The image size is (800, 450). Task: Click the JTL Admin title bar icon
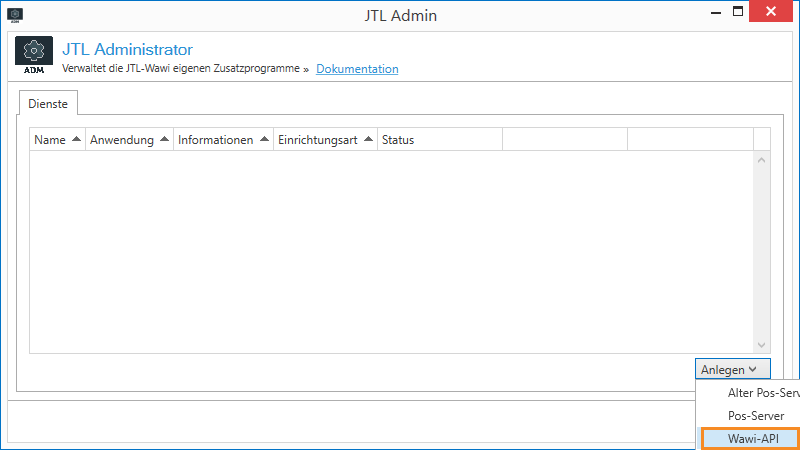tap(15, 15)
